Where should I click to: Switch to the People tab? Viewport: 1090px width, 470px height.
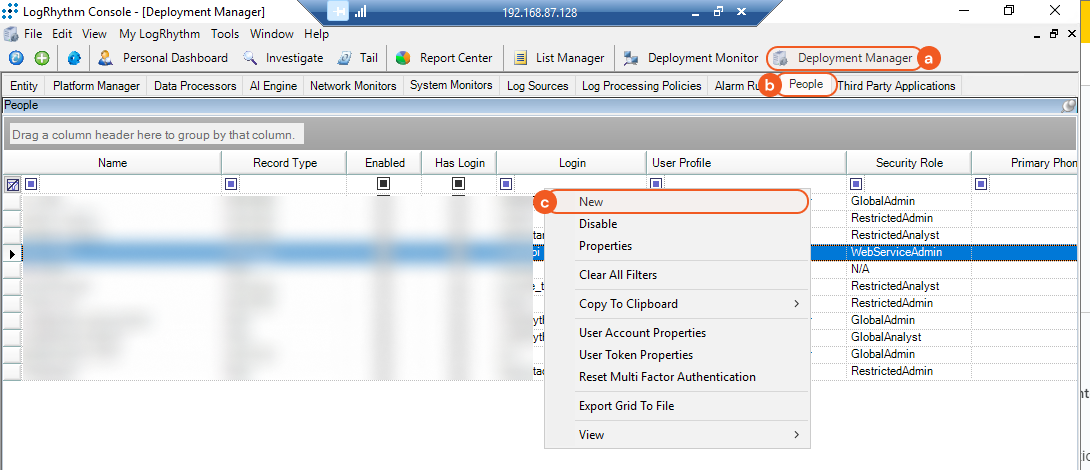(x=805, y=85)
